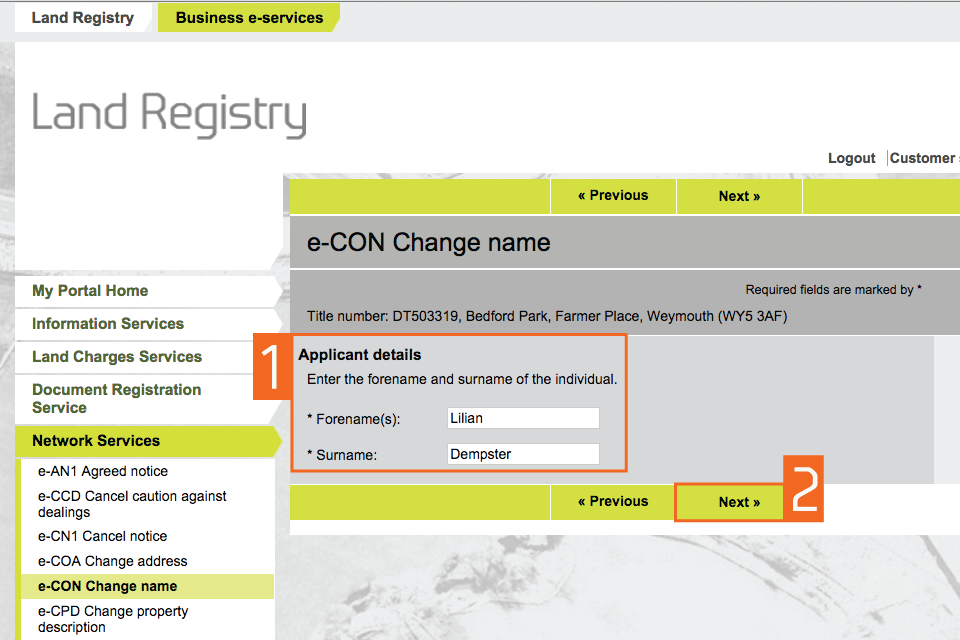
Task: Click the Land Registry logo
Action: click(x=169, y=114)
